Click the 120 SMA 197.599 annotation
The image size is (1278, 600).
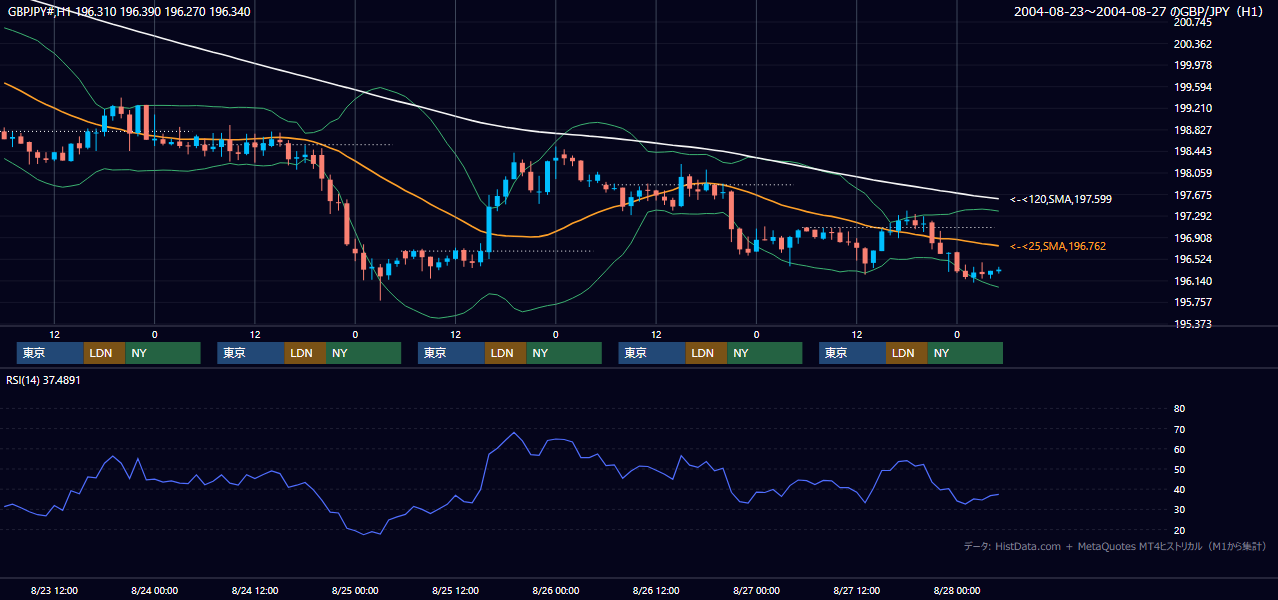click(x=1061, y=200)
